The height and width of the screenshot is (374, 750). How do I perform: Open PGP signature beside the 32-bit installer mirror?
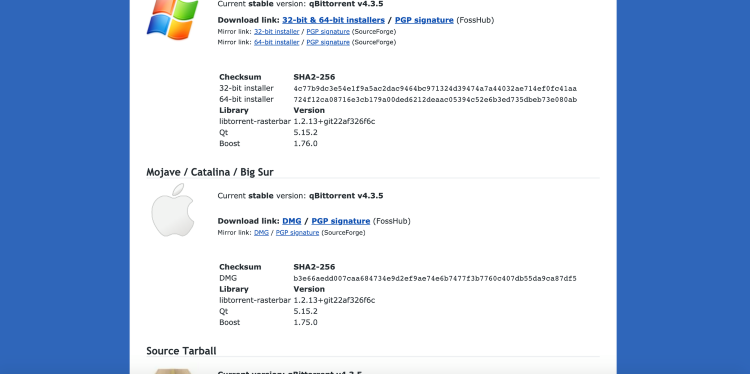point(328,32)
